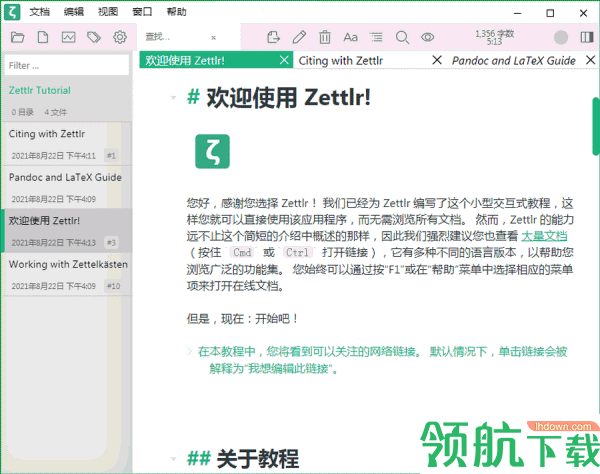Delete file with trash icon
Image resolution: width=600 pixels, height=474 pixels.
tap(324, 37)
